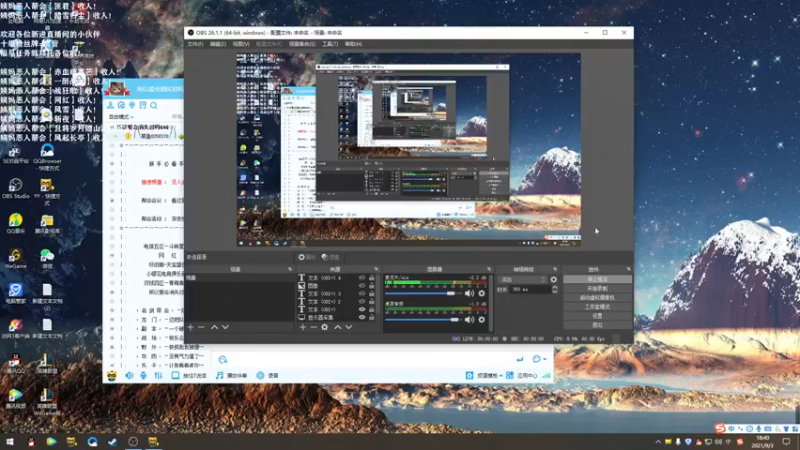This screenshot has width=800, height=450.
Task: Pop out the Controls dock via its header icon
Action: click(x=629, y=269)
